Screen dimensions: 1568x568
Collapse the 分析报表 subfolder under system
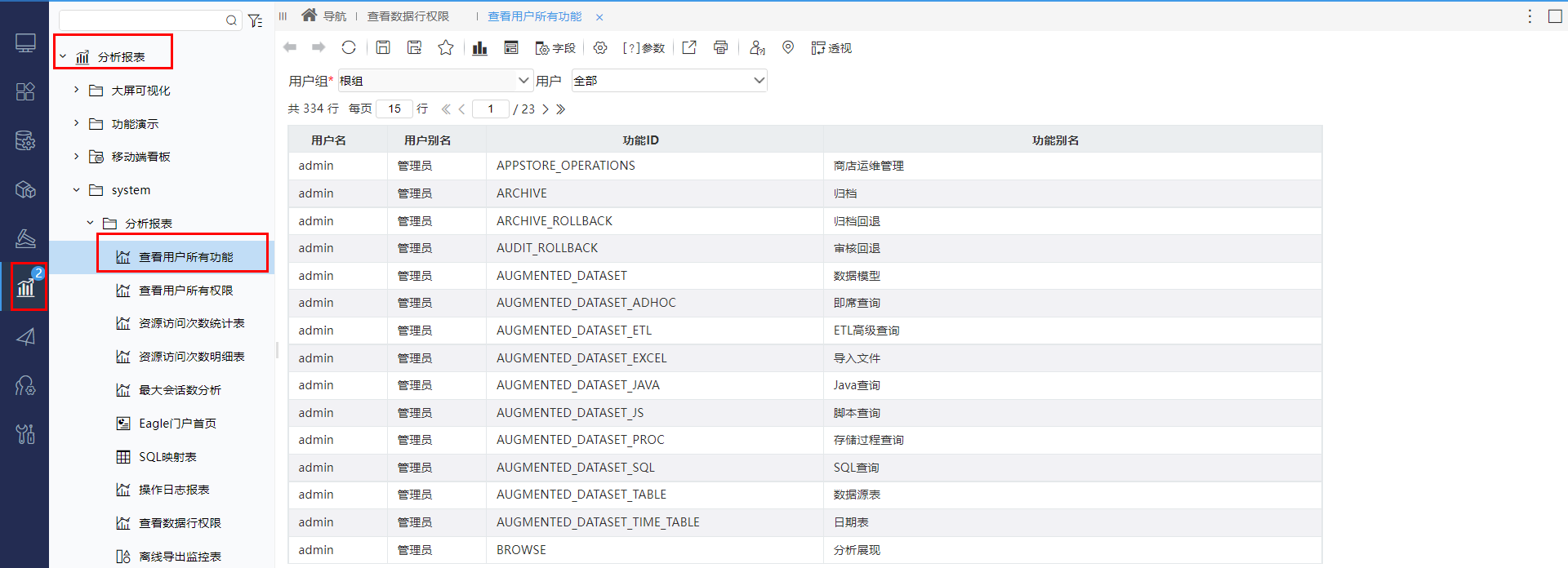point(90,223)
